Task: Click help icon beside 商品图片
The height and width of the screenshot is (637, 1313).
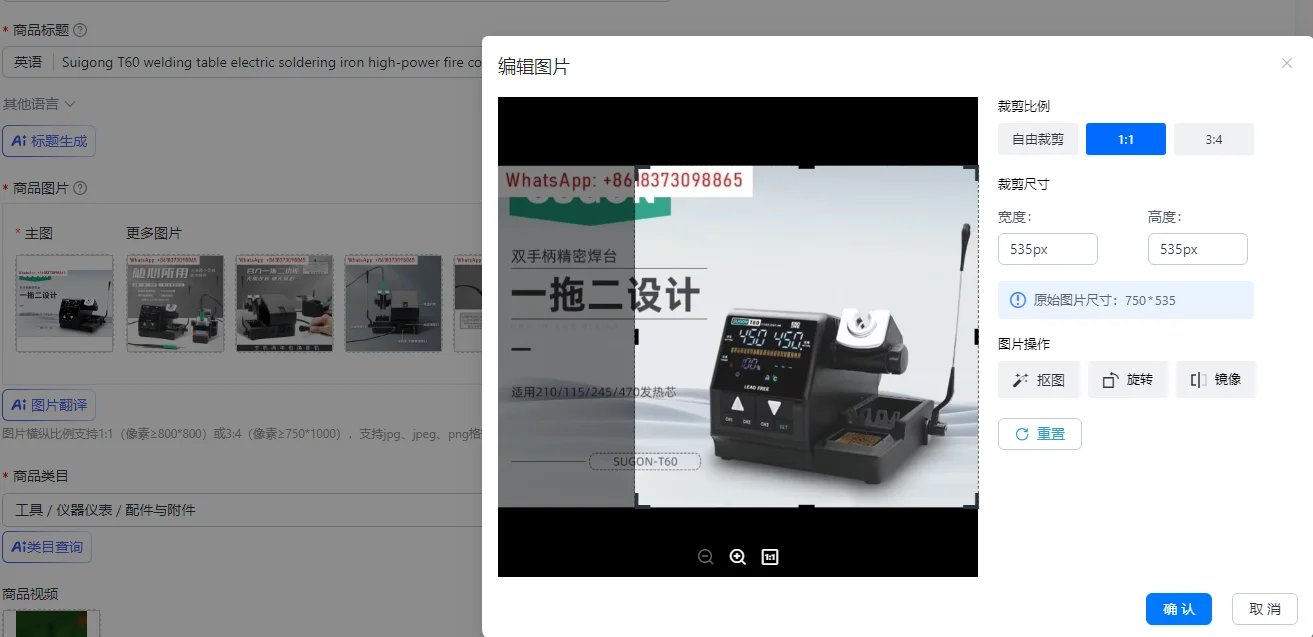Action: pos(80,188)
